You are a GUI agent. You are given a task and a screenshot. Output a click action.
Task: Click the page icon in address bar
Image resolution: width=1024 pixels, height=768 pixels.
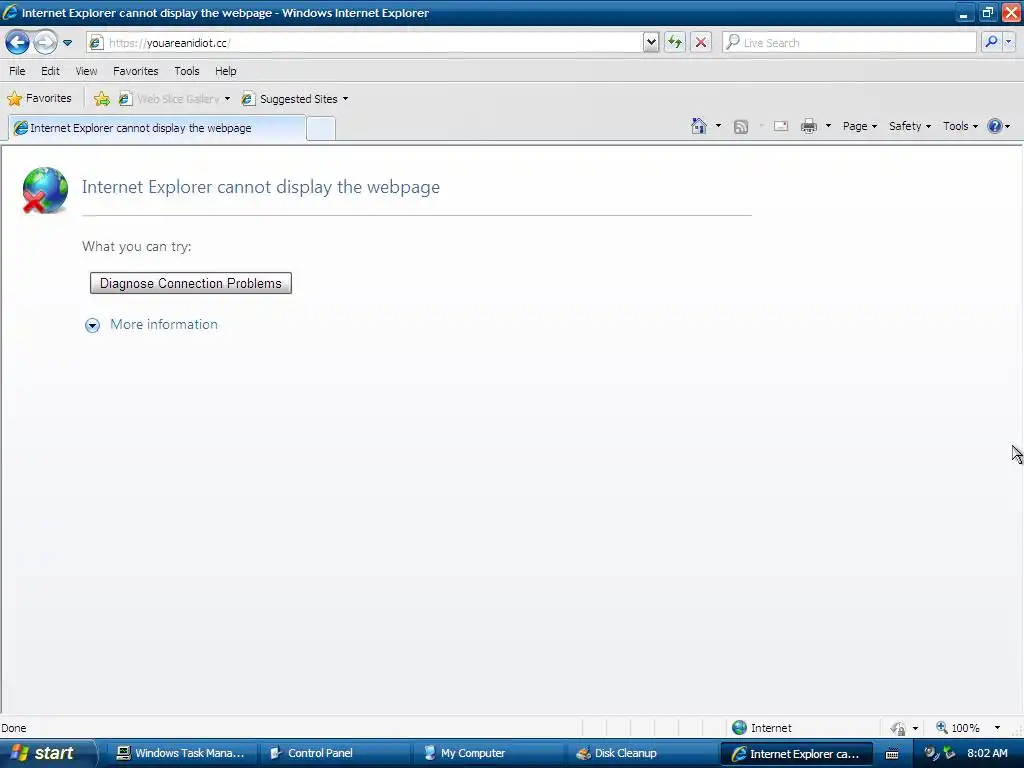[96, 43]
